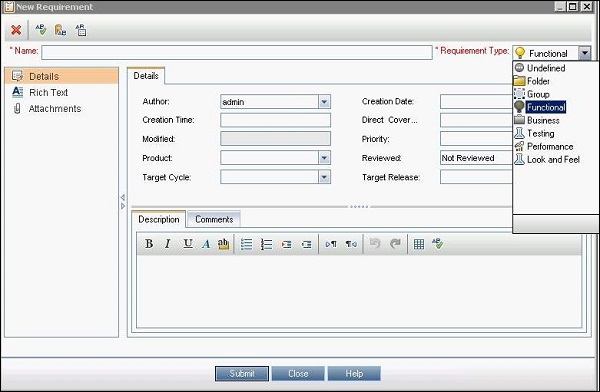Collapse the Requirement Type dropdown arrow
Image resolution: width=600 pixels, height=392 pixels.
coord(585,53)
